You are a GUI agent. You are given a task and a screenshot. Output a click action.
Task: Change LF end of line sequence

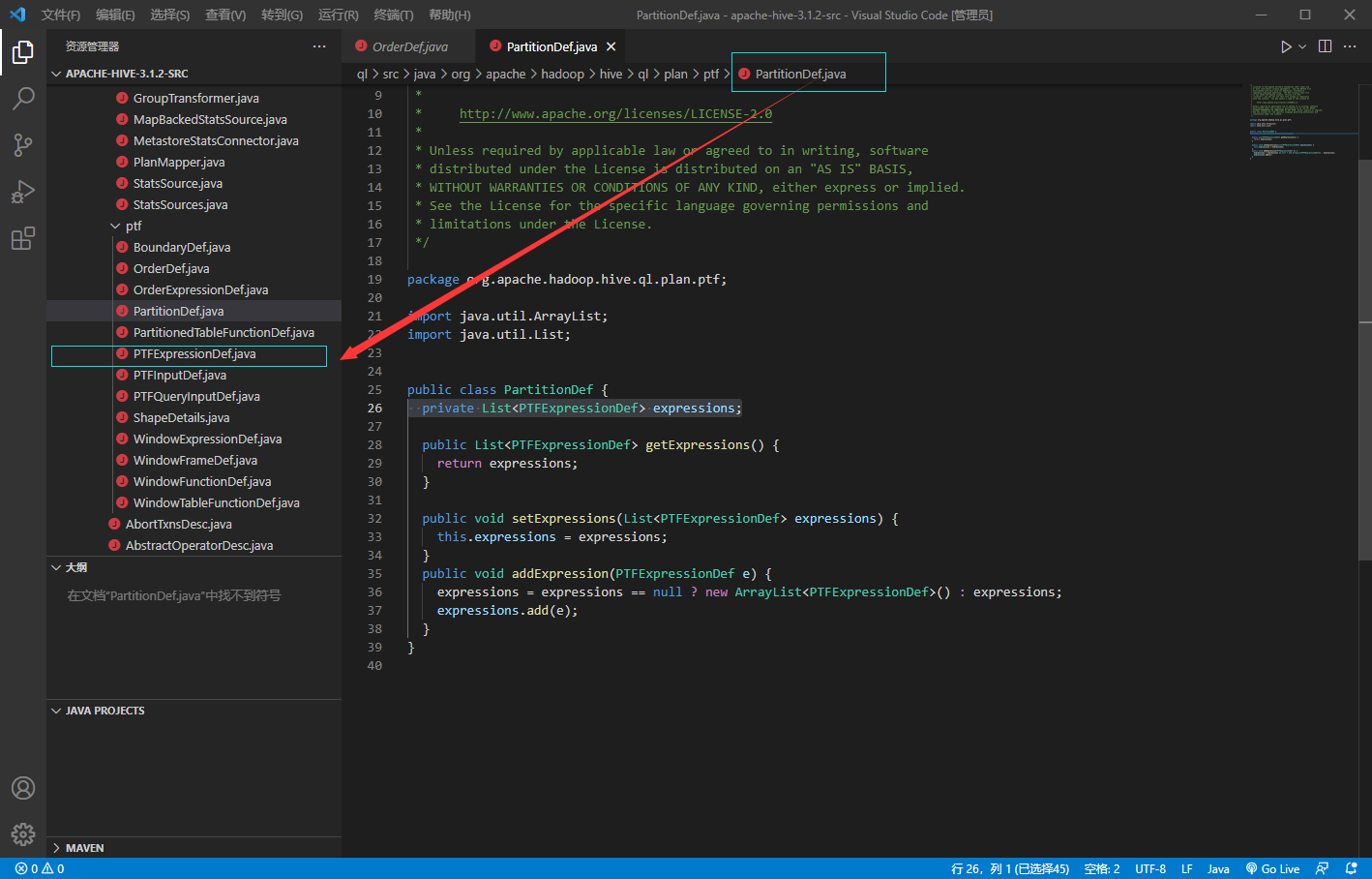point(1186,868)
